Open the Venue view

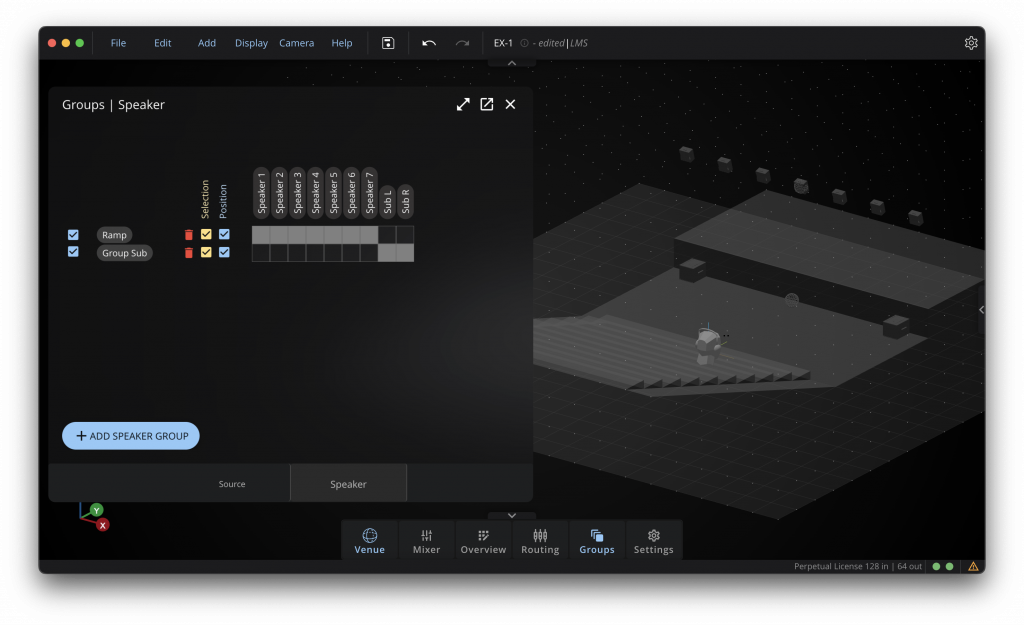pos(370,541)
